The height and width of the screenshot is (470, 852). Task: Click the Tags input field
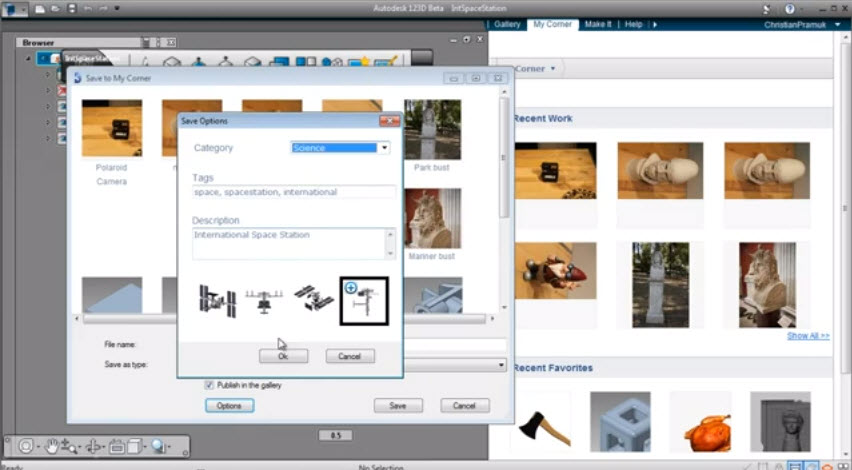click(293, 192)
